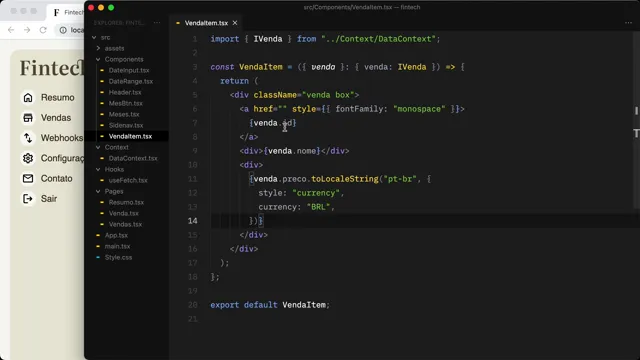Open Meses.tsx in explorer
Viewport: 640px width, 360px height.
coord(124,114)
